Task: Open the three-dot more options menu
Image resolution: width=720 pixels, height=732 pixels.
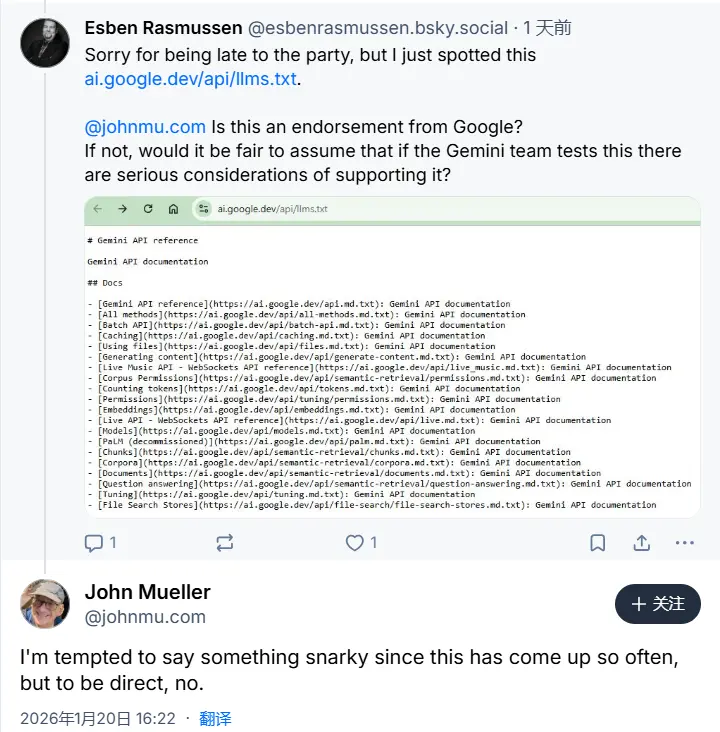Action: 685,543
